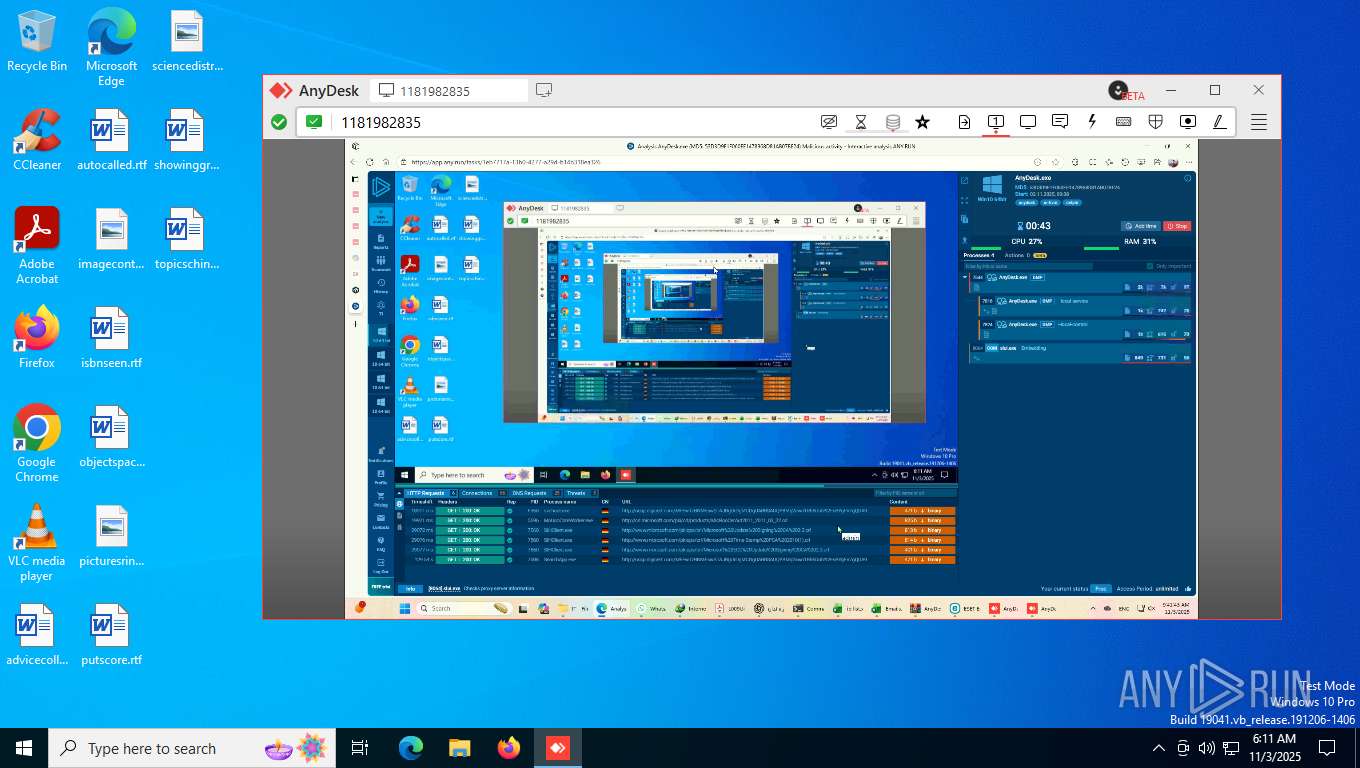This screenshot has width=1360, height=768.
Task: Open Microsoft Edge desktop shortcut
Action: [x=111, y=48]
